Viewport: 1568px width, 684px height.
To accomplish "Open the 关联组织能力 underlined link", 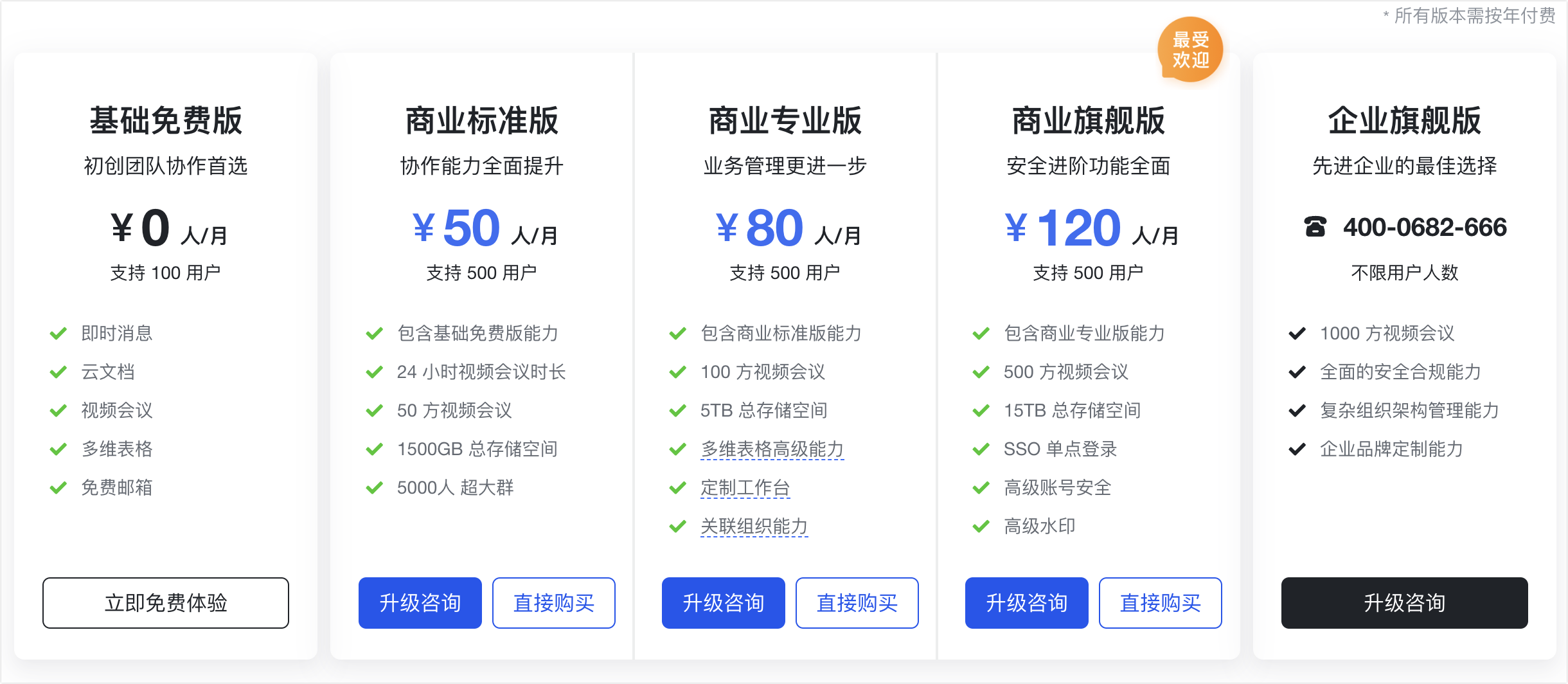I will pos(754,526).
